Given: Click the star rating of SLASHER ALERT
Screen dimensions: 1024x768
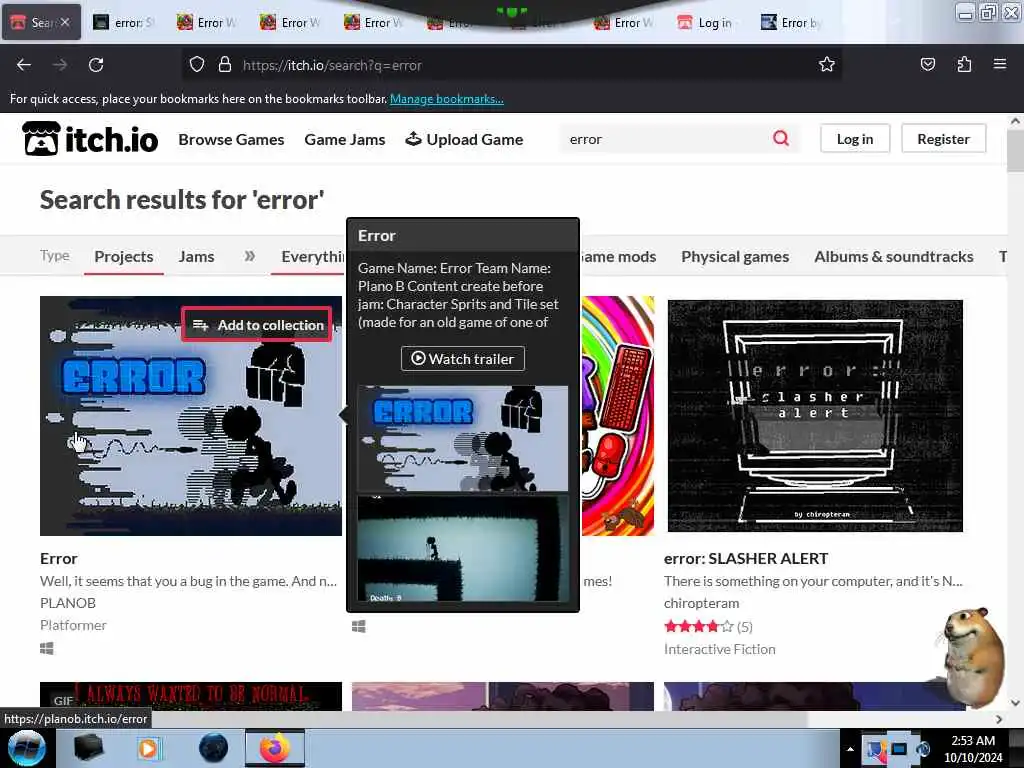Looking at the screenshot, I should 699,626.
